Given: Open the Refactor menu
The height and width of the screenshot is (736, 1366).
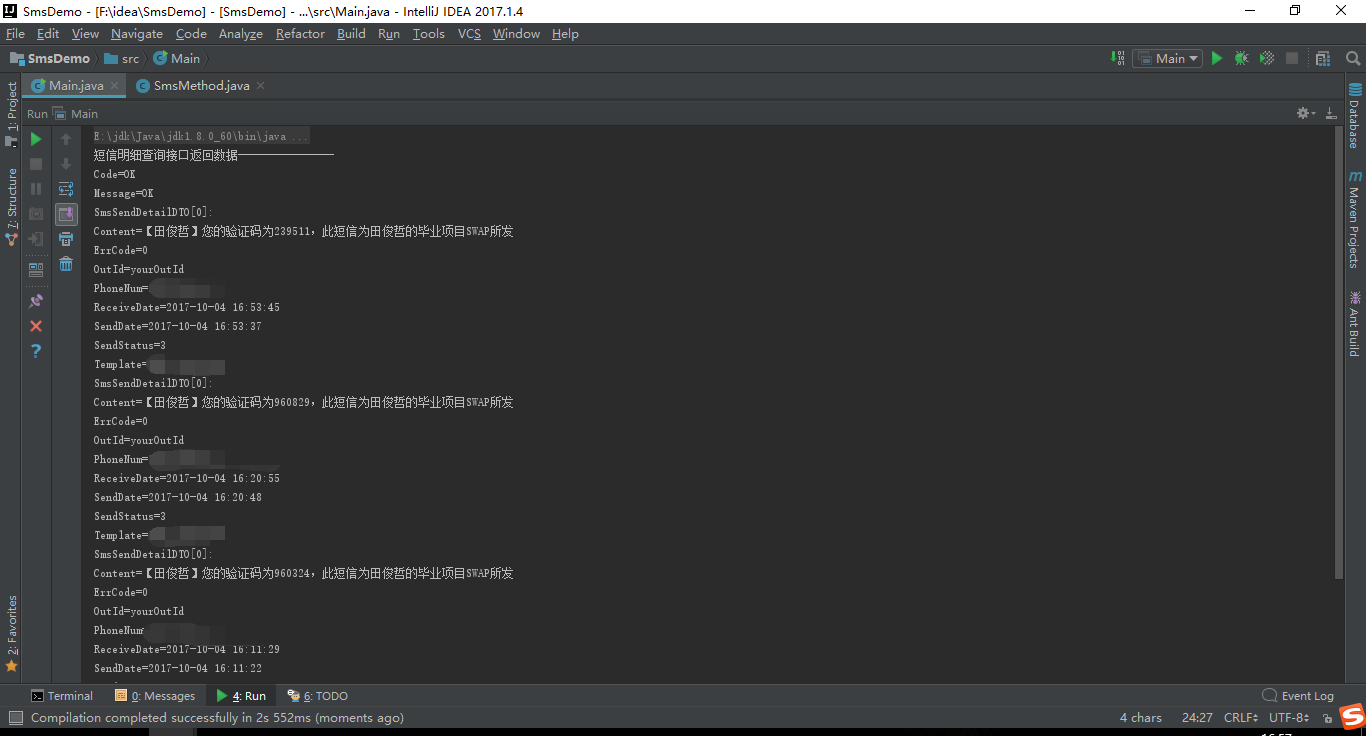Looking at the screenshot, I should point(300,33).
